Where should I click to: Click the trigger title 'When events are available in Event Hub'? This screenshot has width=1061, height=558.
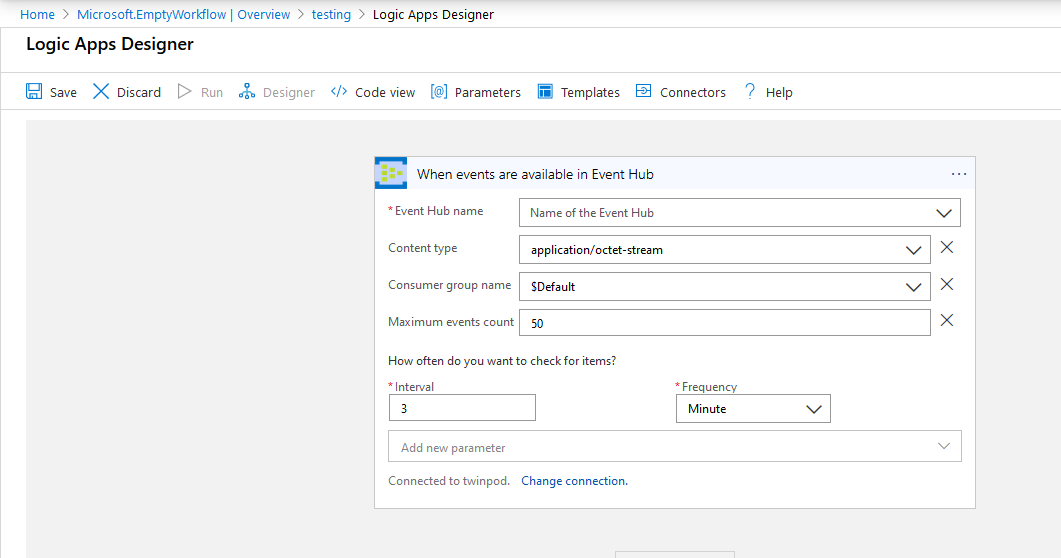point(535,174)
